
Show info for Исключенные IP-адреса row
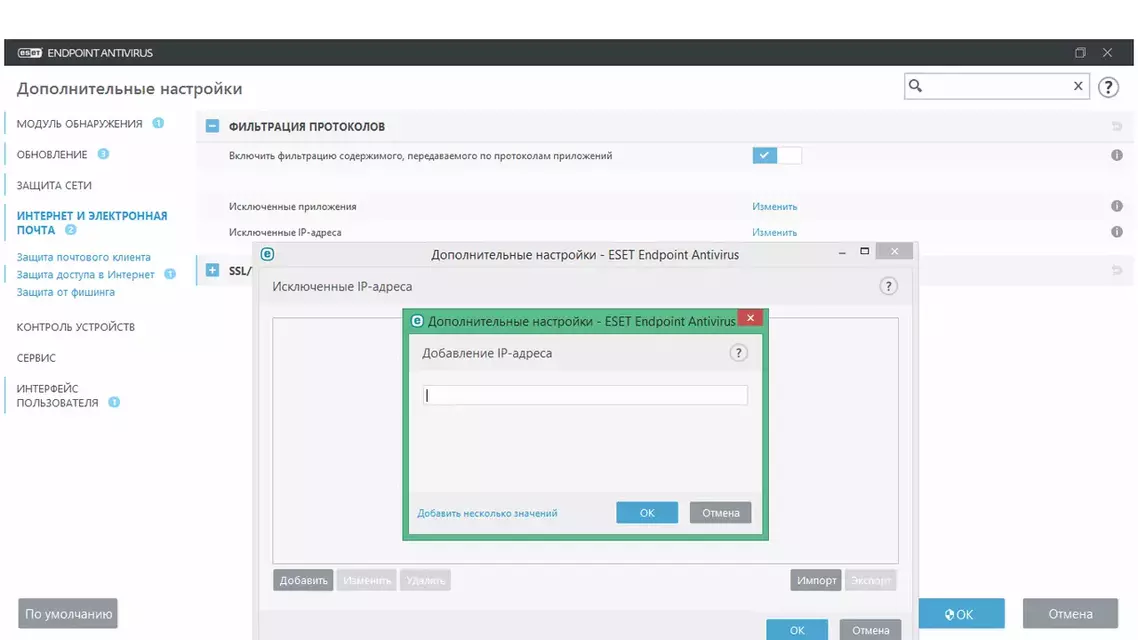(x=1116, y=232)
